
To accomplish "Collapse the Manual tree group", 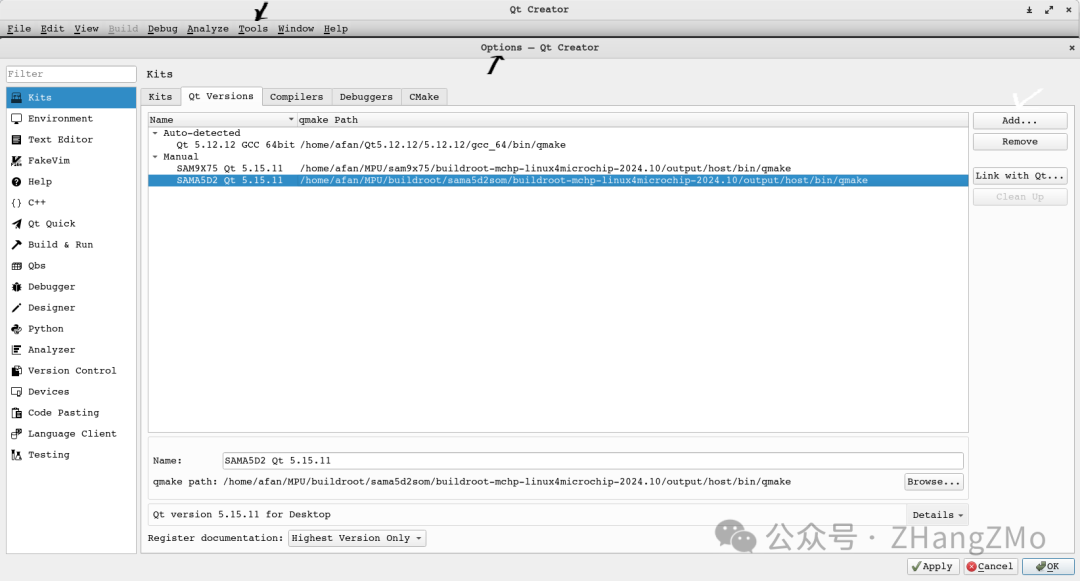I will (155, 156).
